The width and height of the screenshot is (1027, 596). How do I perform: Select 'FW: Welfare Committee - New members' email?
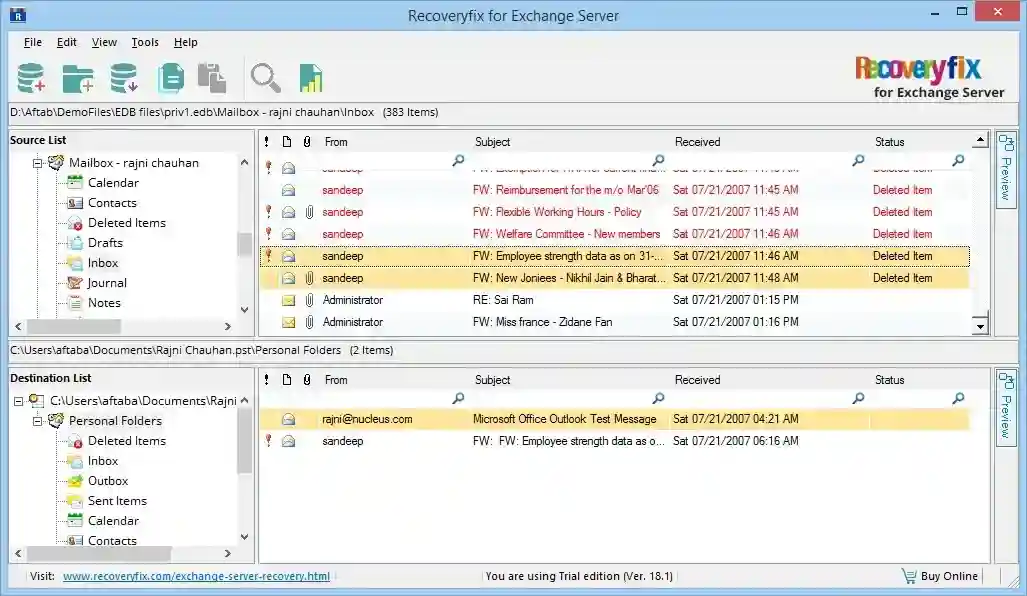[x=614, y=234]
